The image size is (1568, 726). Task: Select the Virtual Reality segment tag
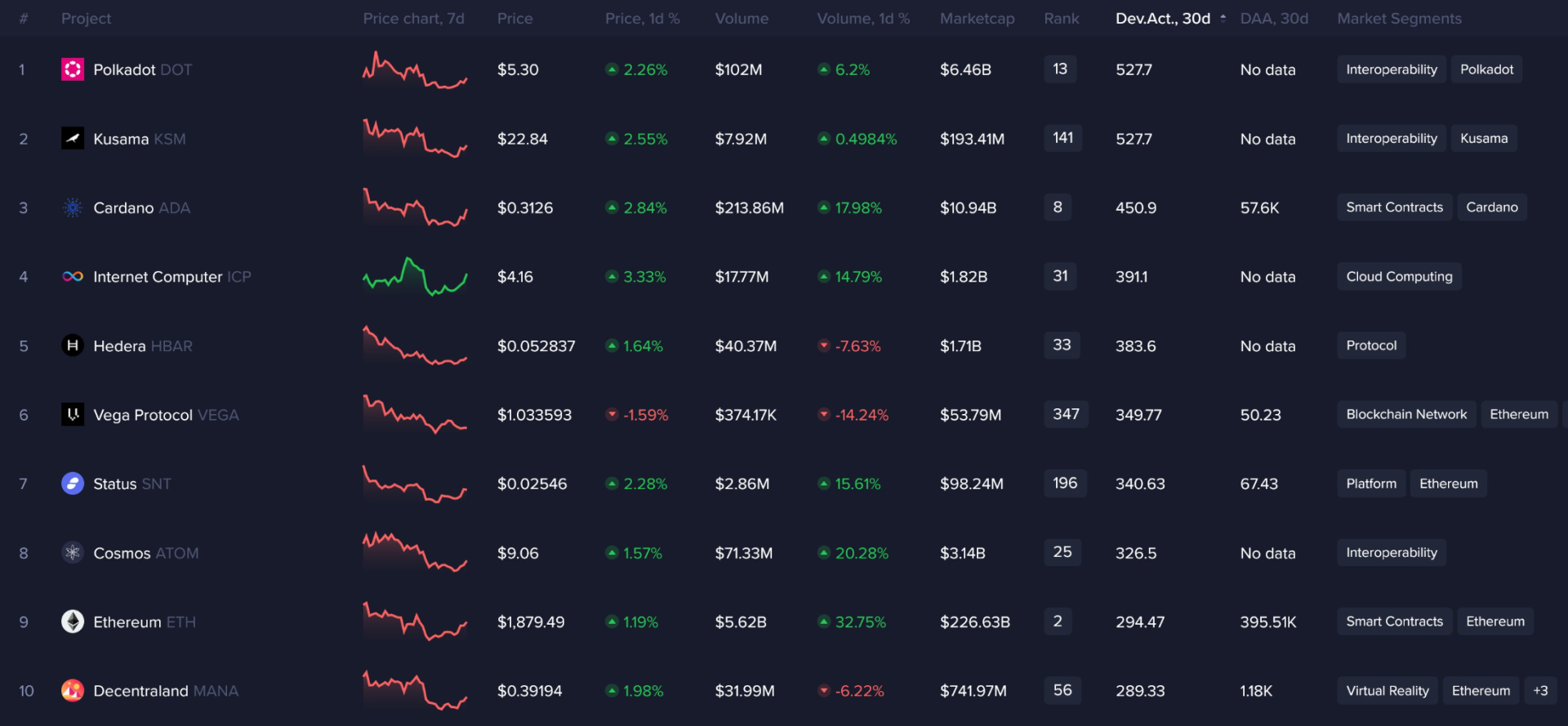pyautogui.click(x=1387, y=691)
